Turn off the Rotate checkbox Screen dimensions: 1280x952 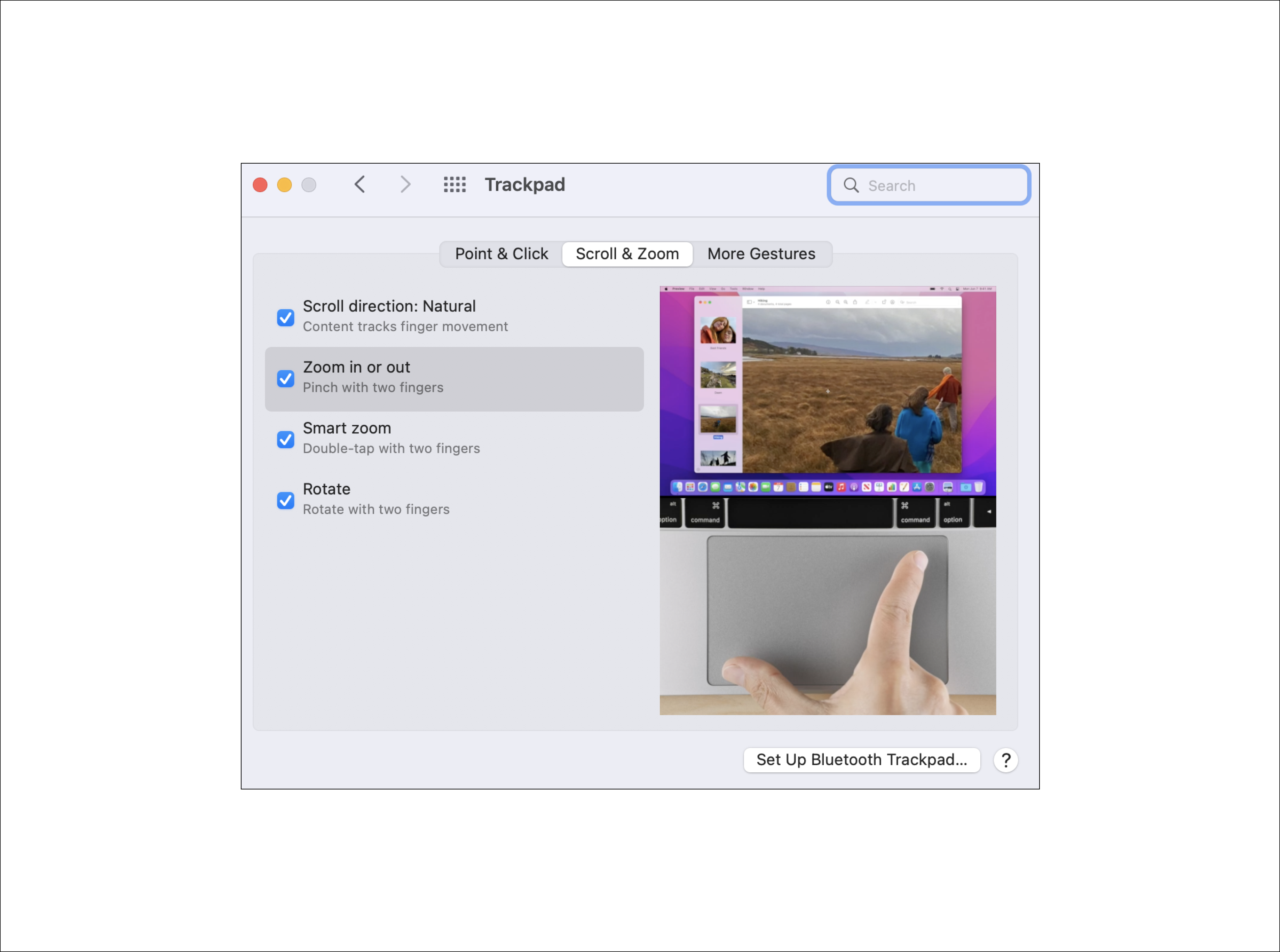click(x=286, y=500)
